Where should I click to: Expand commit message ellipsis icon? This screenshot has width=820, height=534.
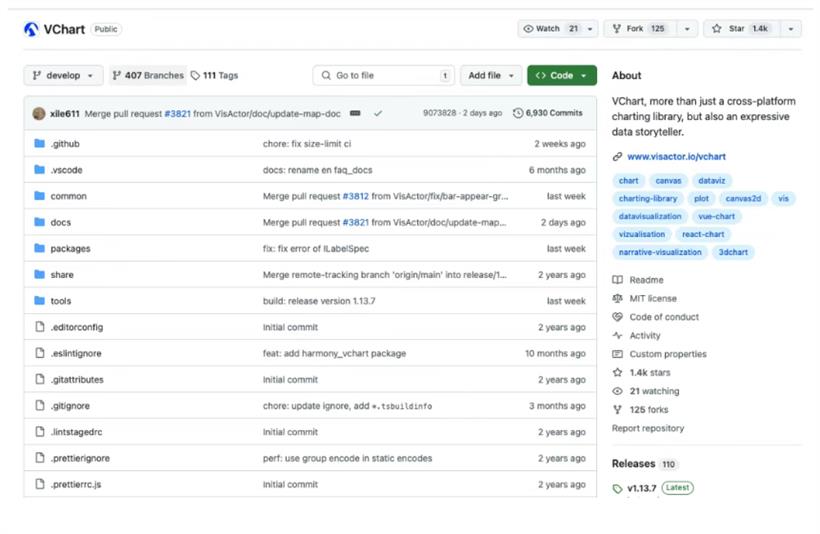click(x=355, y=113)
